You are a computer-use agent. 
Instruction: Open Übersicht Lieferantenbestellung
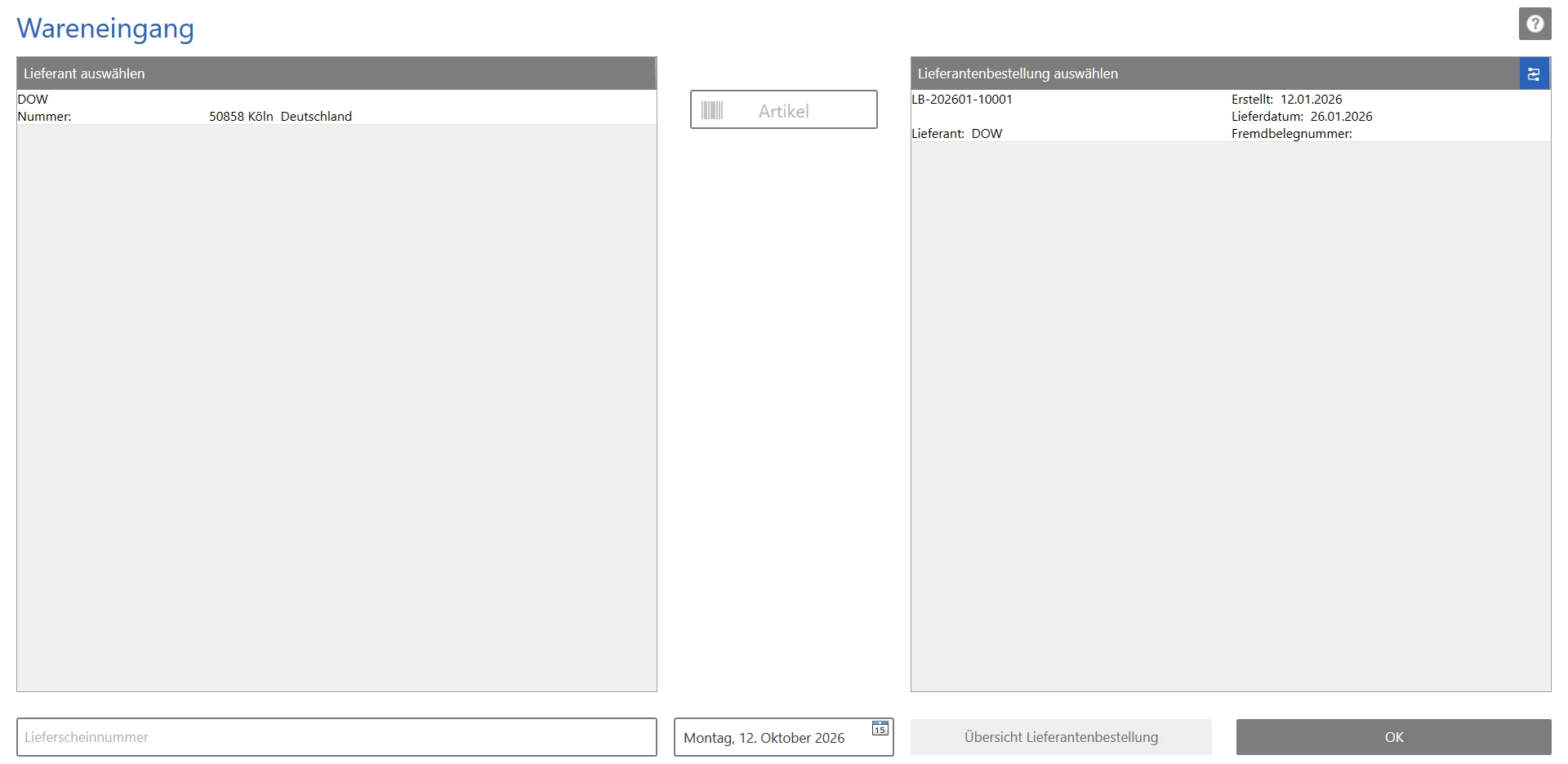(x=1061, y=737)
